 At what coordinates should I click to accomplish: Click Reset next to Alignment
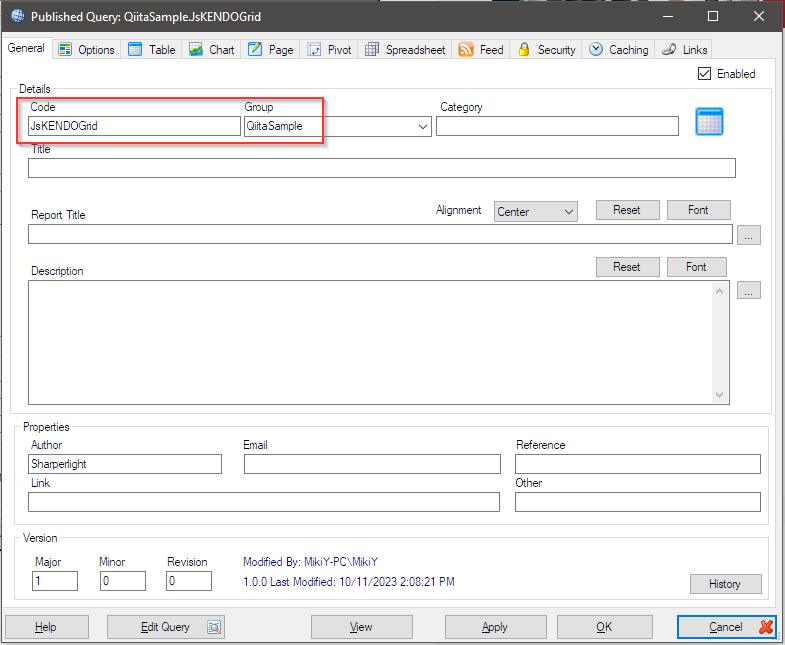pyautogui.click(x=627, y=210)
